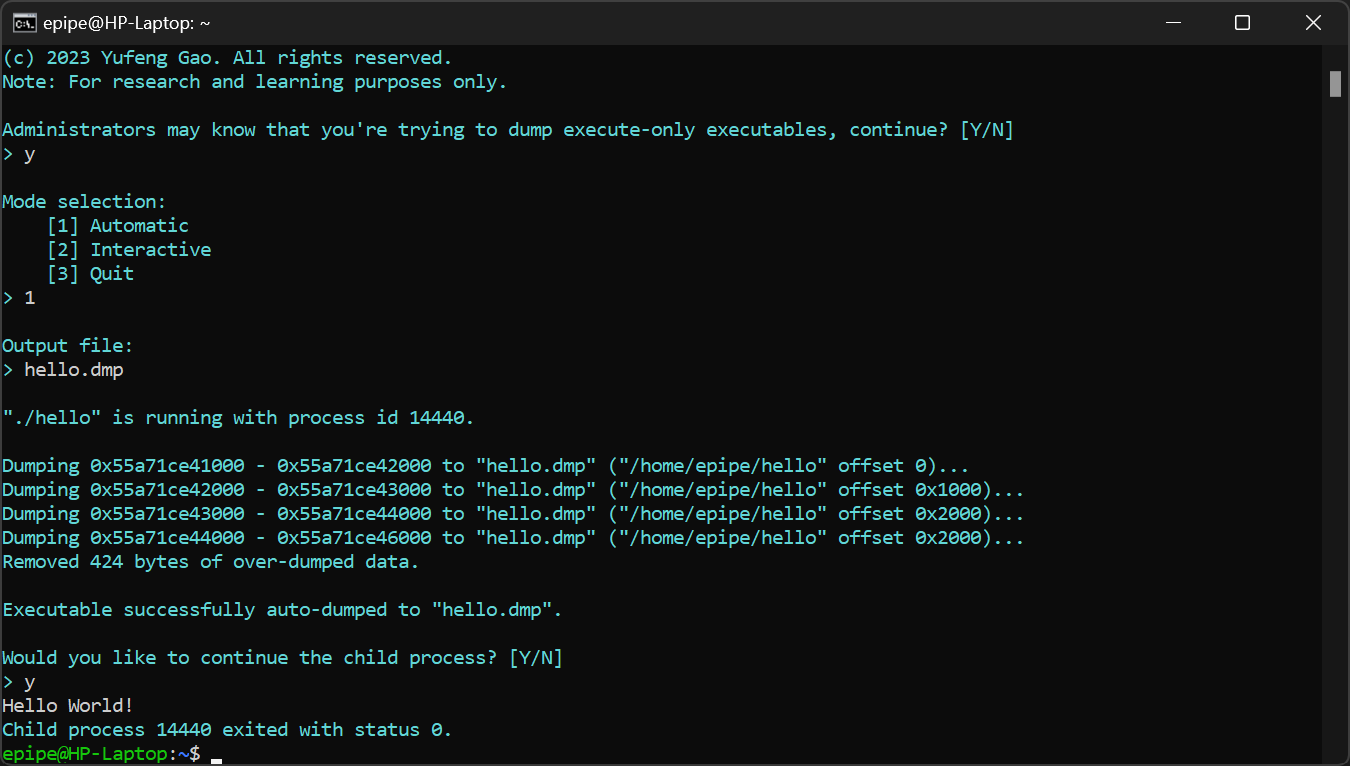Click the [1] Automatic mode option text
The height and width of the screenshot is (766, 1350).
(118, 226)
